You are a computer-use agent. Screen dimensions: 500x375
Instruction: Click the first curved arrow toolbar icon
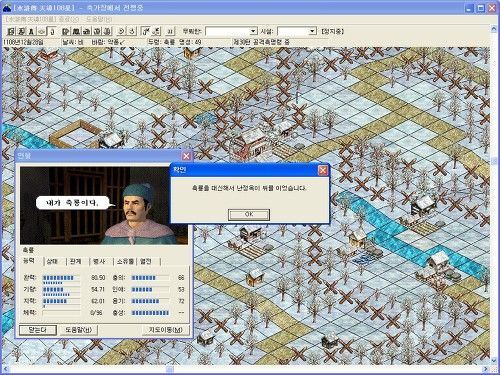122,31
